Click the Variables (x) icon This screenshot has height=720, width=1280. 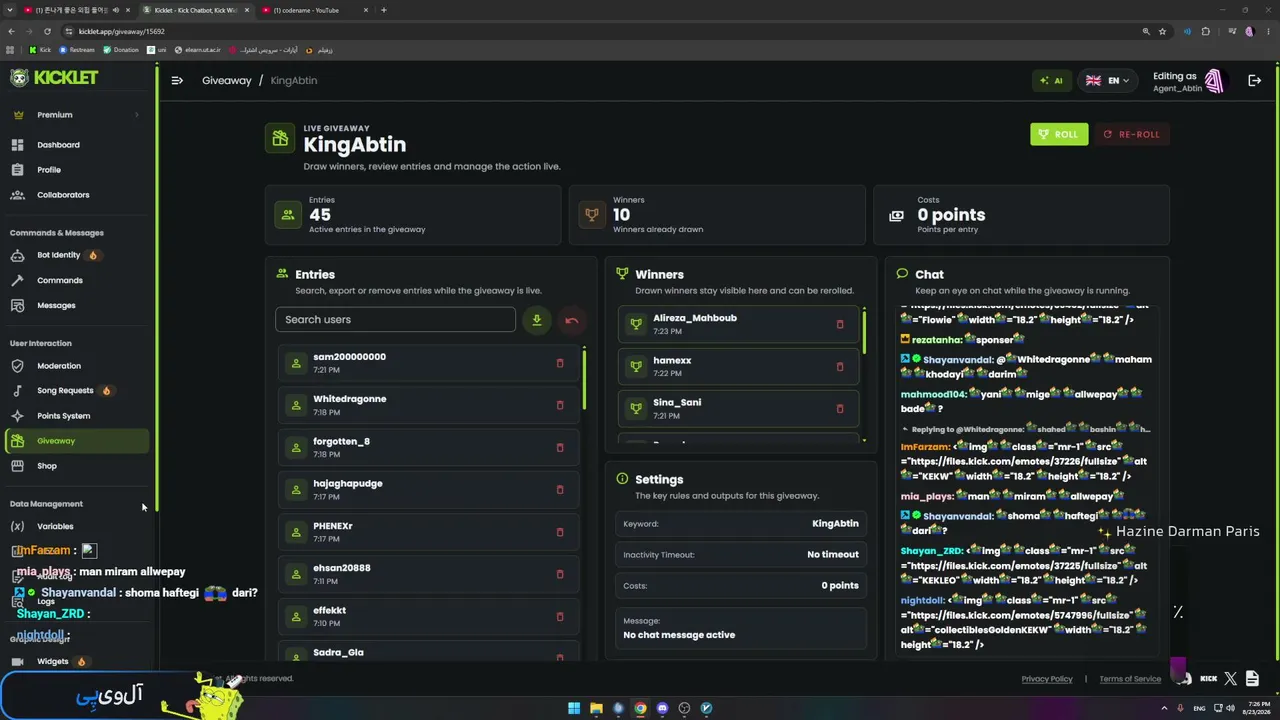pyautogui.click(x=17, y=526)
